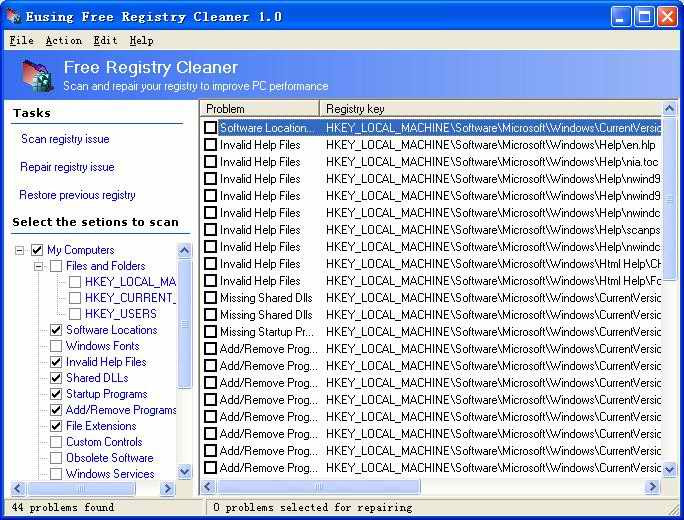Click the Free Registry Cleaner logo icon
Image resolution: width=684 pixels, height=520 pixels.
coord(36,76)
